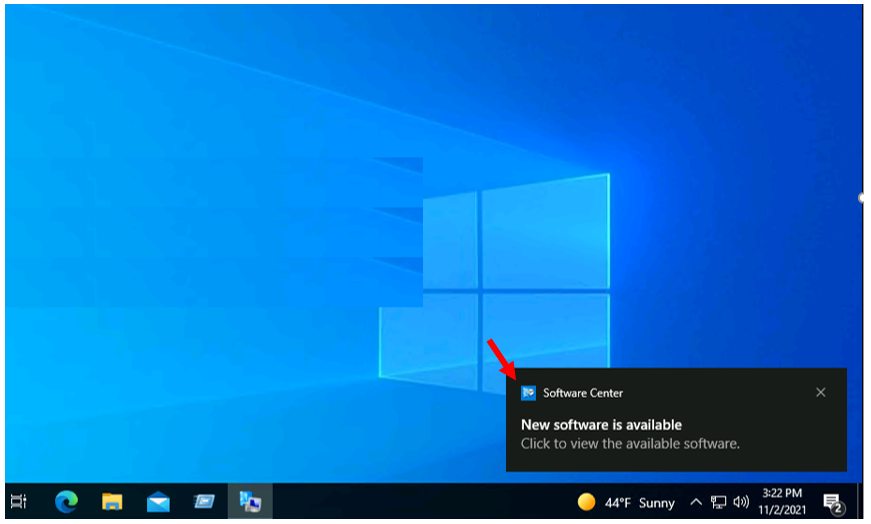Open File Explorer from the taskbar
This screenshot has height=524, width=871.
[112, 501]
